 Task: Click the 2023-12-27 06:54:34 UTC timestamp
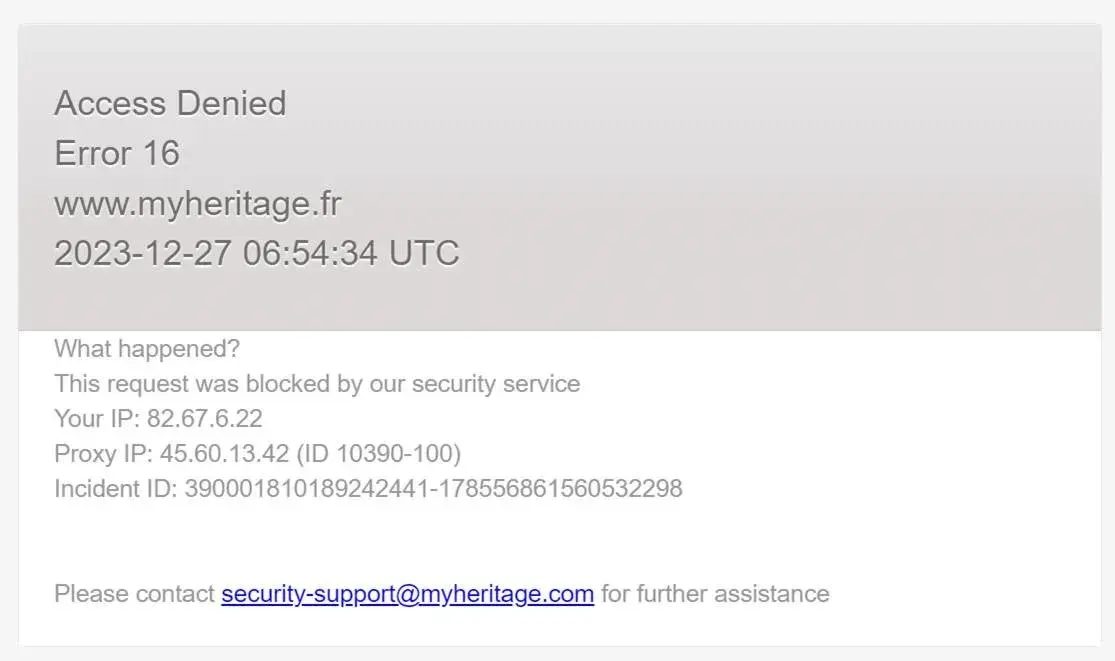click(x=256, y=253)
